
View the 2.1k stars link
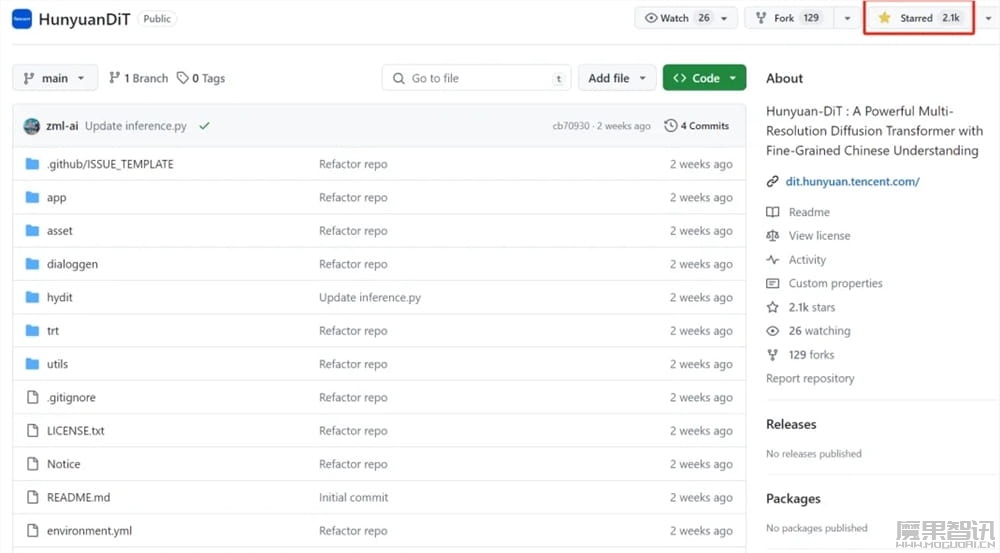pyautogui.click(x=811, y=307)
